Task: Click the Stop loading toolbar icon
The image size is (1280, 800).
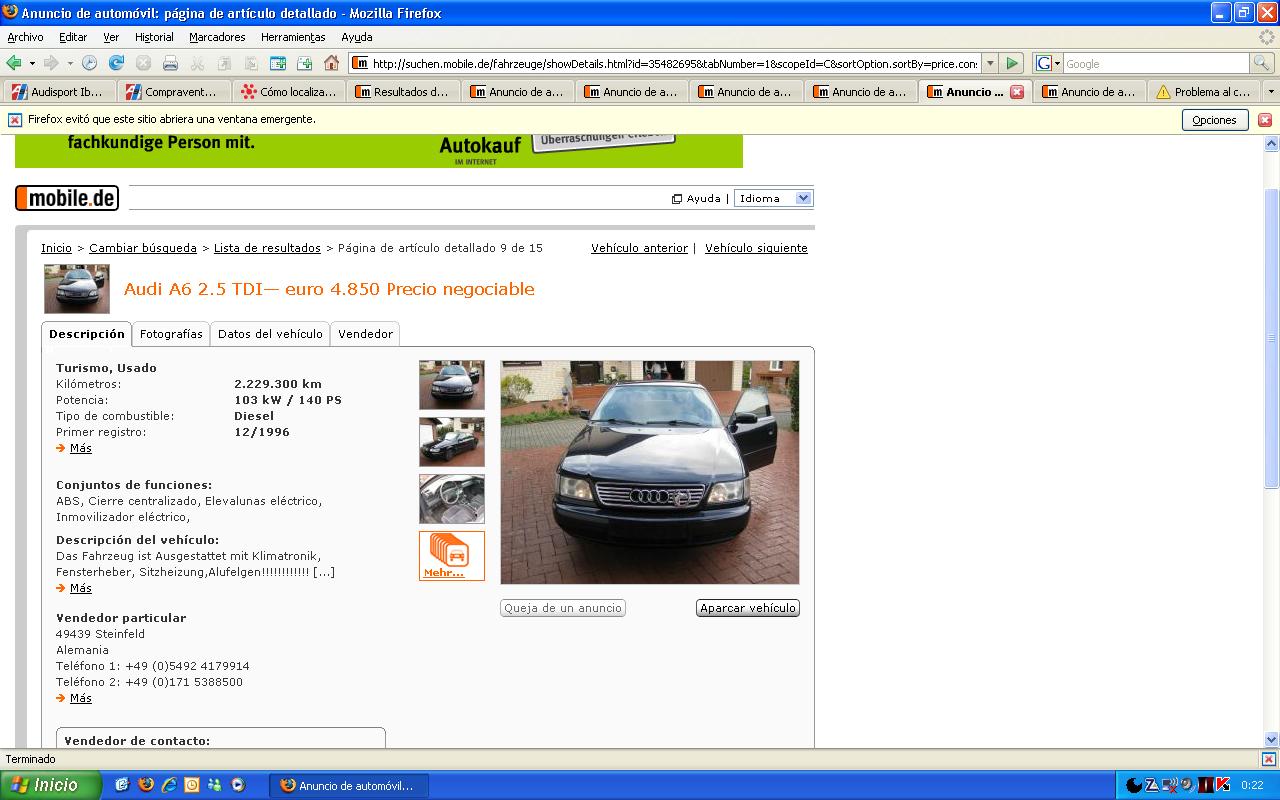Action: pyautogui.click(x=143, y=63)
